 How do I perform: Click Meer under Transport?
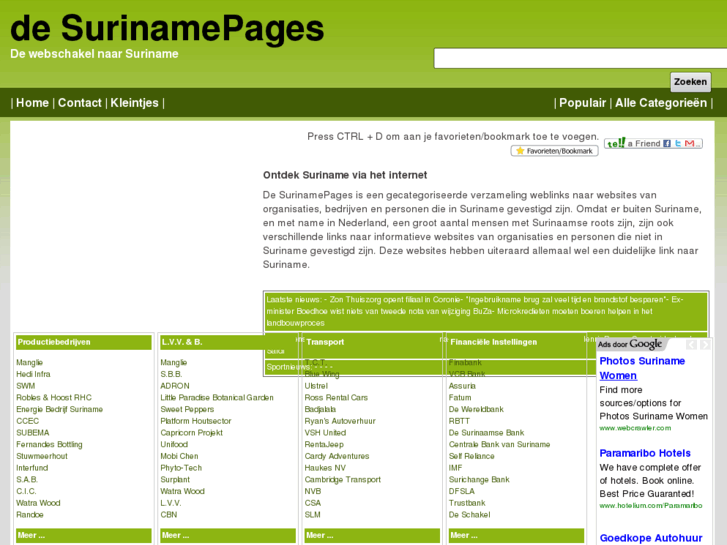tap(372, 535)
